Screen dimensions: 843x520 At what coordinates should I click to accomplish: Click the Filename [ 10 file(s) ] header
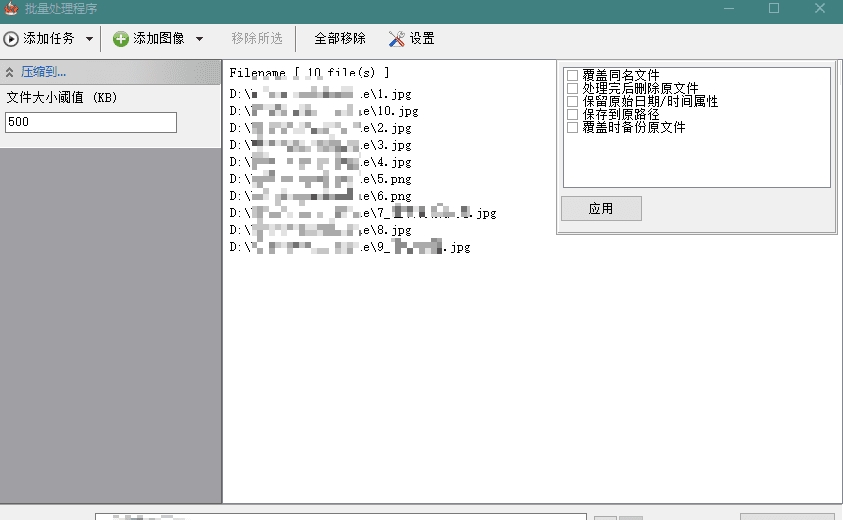(309, 73)
